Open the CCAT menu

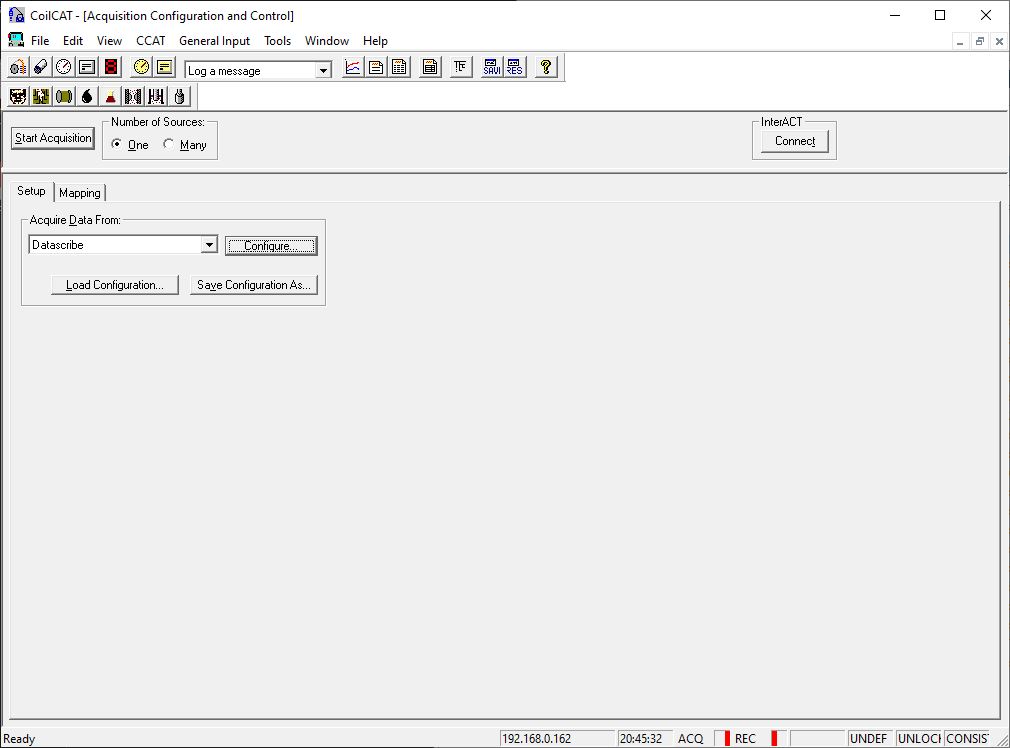click(150, 41)
